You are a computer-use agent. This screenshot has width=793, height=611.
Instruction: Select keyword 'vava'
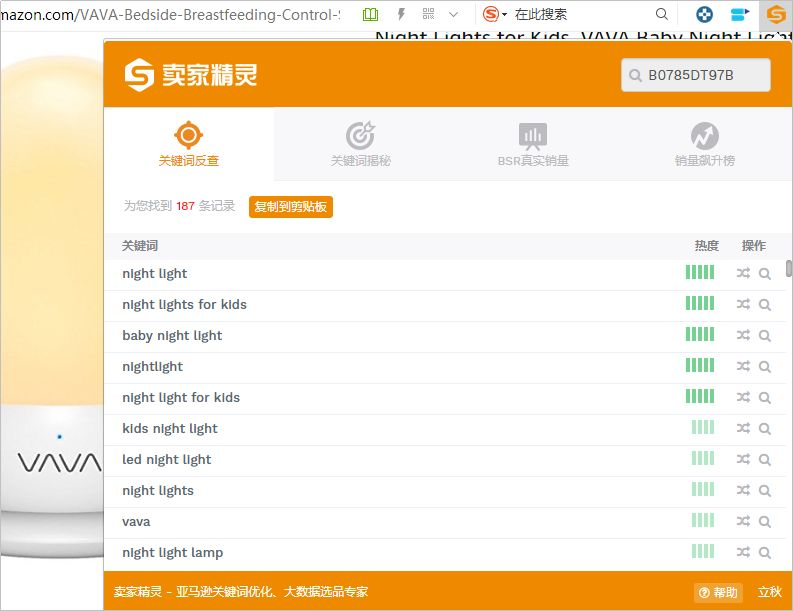point(137,521)
